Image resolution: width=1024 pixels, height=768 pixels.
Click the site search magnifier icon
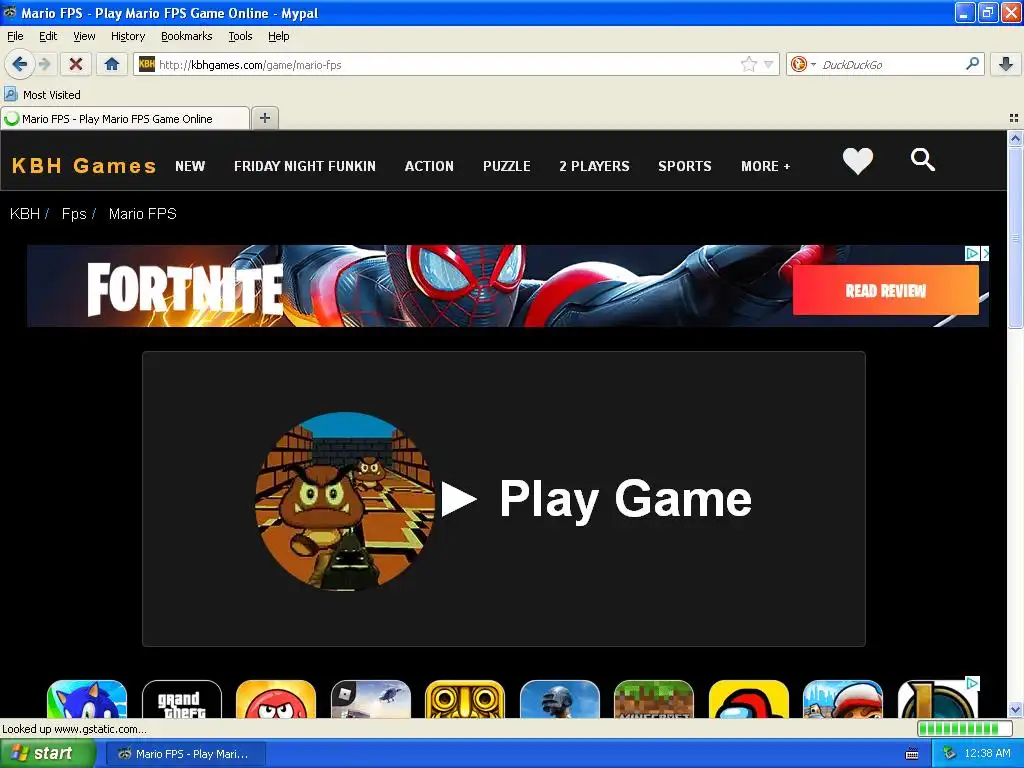tap(923, 159)
